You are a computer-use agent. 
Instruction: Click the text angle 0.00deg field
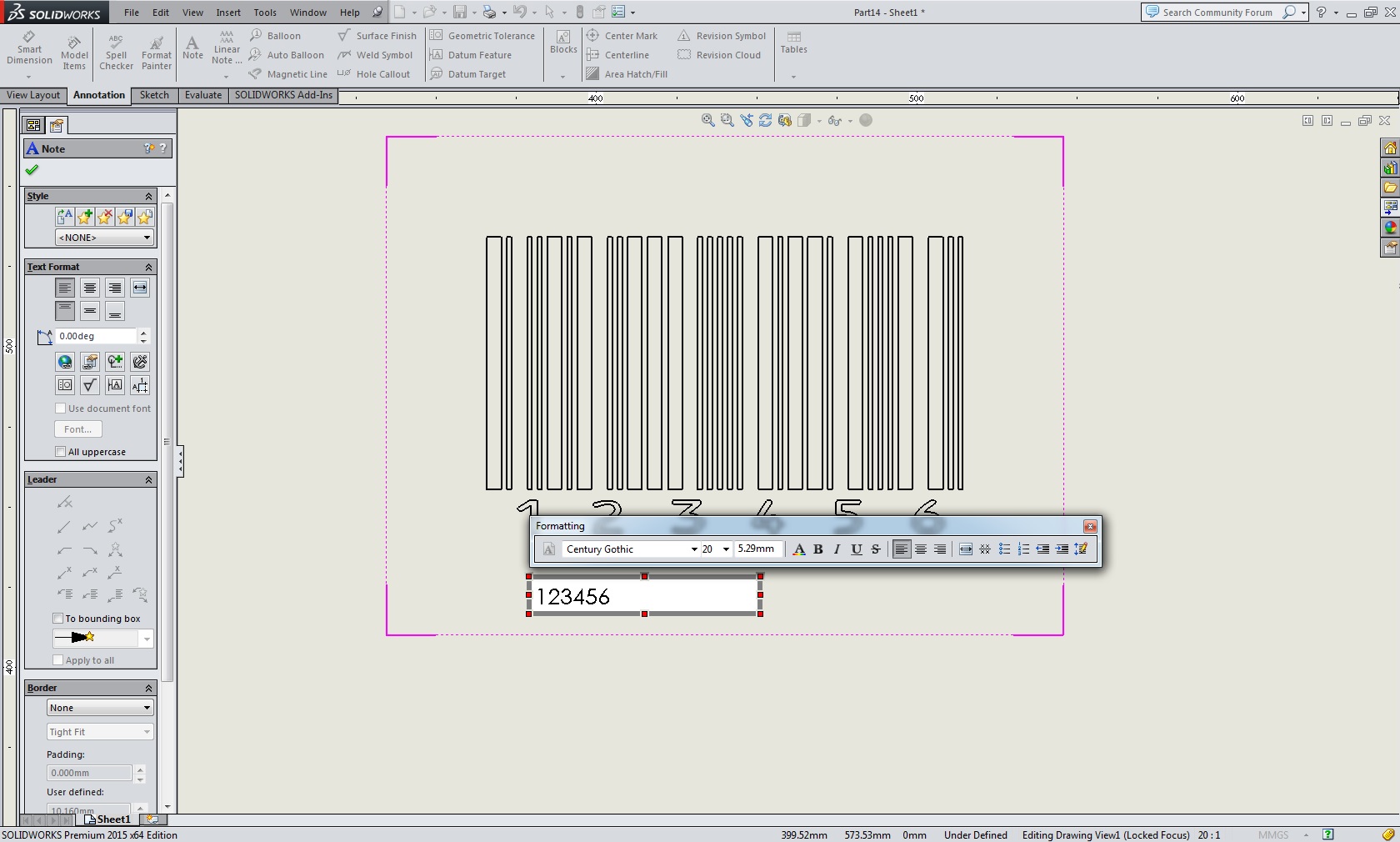click(x=95, y=336)
